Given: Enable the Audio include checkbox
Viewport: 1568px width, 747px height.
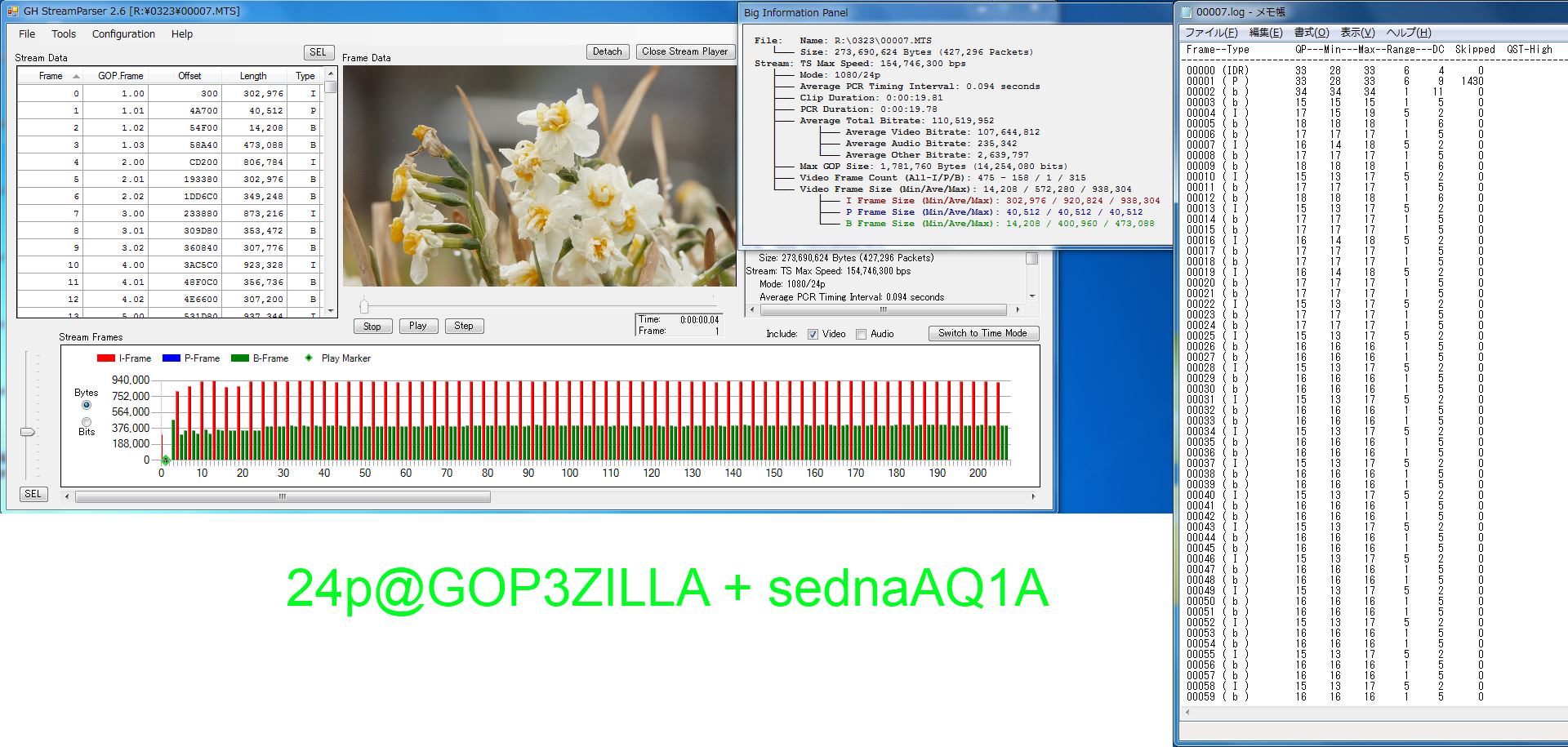Looking at the screenshot, I should pos(861,334).
